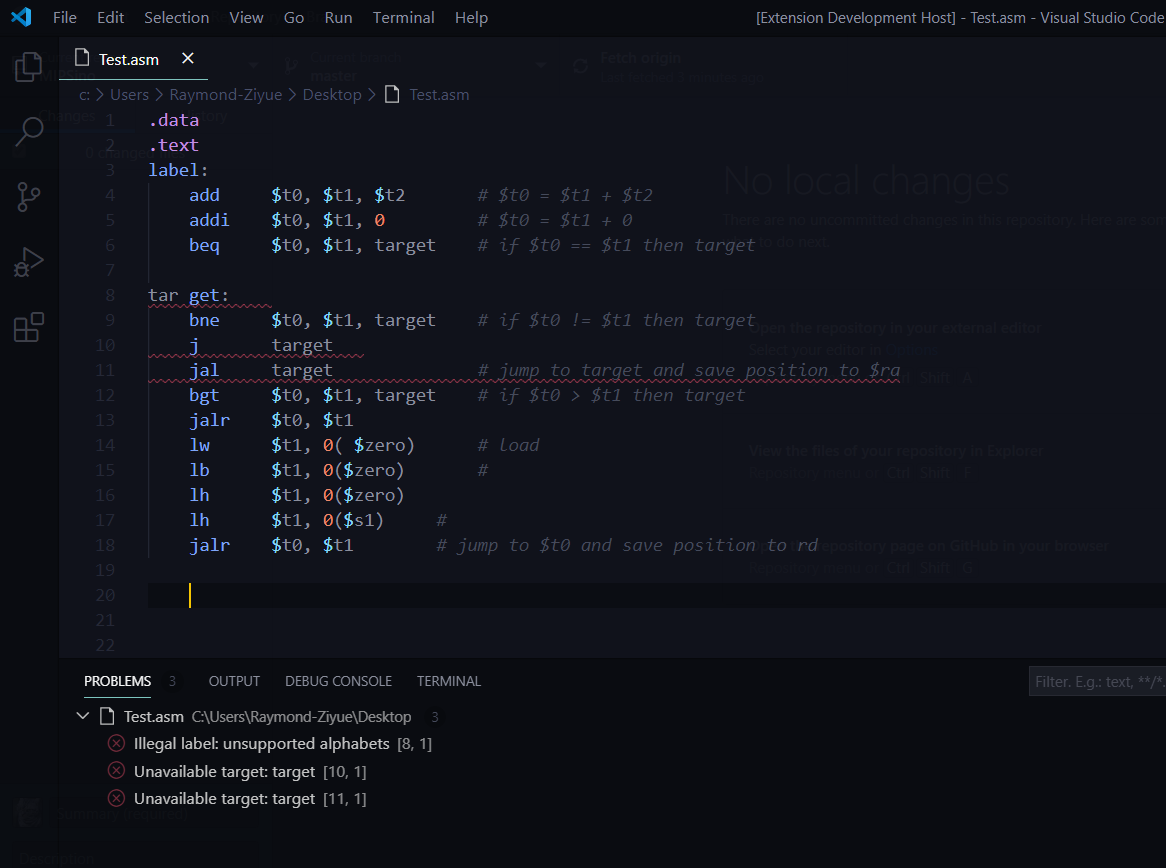
Task: Click the 'tar get:' label with error underline
Action: pyautogui.click(x=189, y=295)
